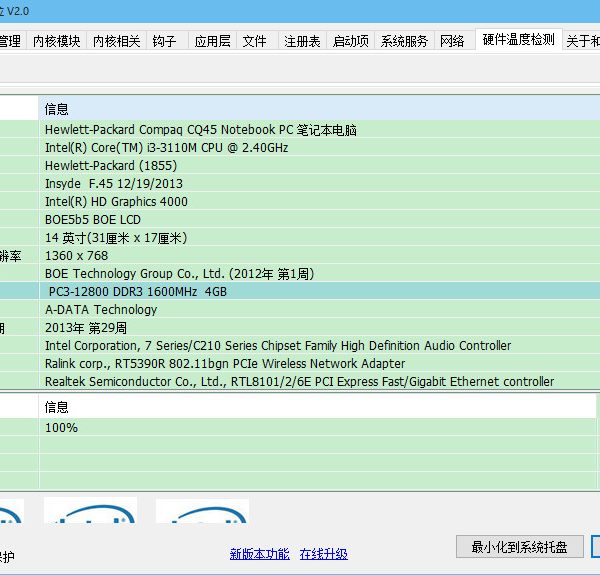Go to the 启动项 tab
This screenshot has width=600, height=575.
350,41
